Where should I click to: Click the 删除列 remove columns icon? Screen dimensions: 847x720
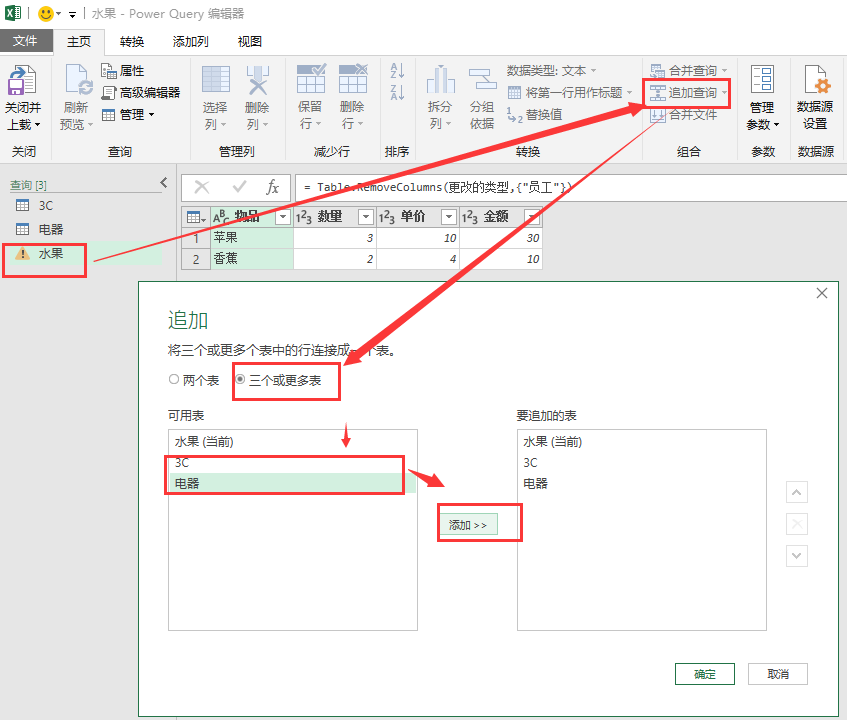[257, 80]
